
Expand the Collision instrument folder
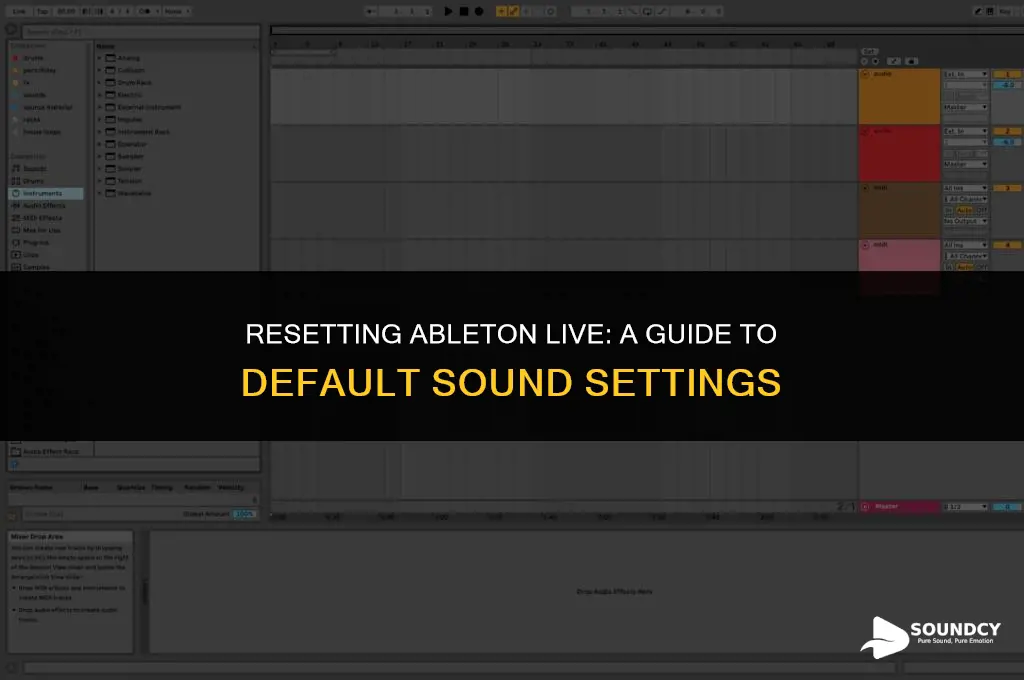(99, 71)
